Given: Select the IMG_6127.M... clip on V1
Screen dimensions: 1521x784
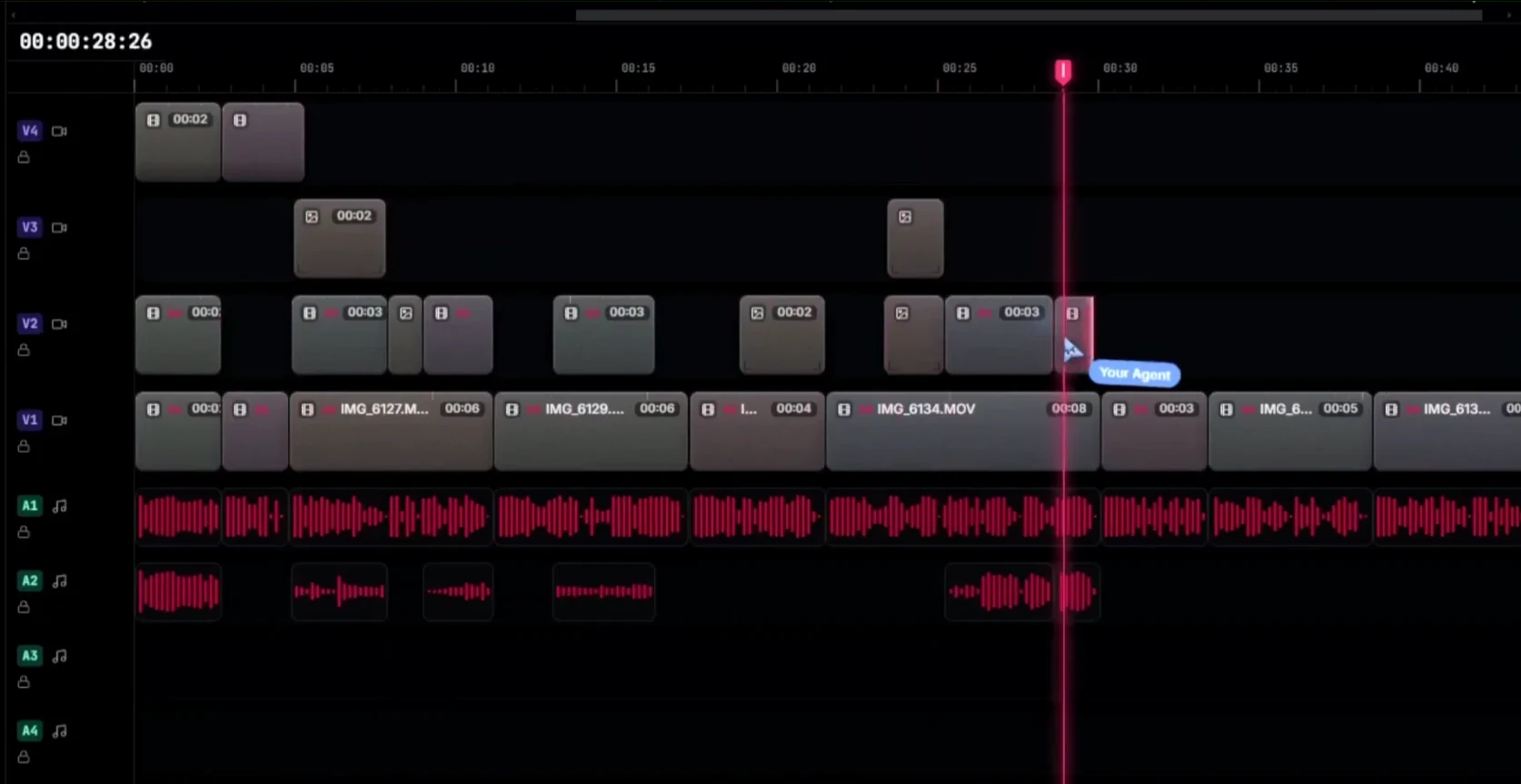Looking at the screenshot, I should pos(391,432).
